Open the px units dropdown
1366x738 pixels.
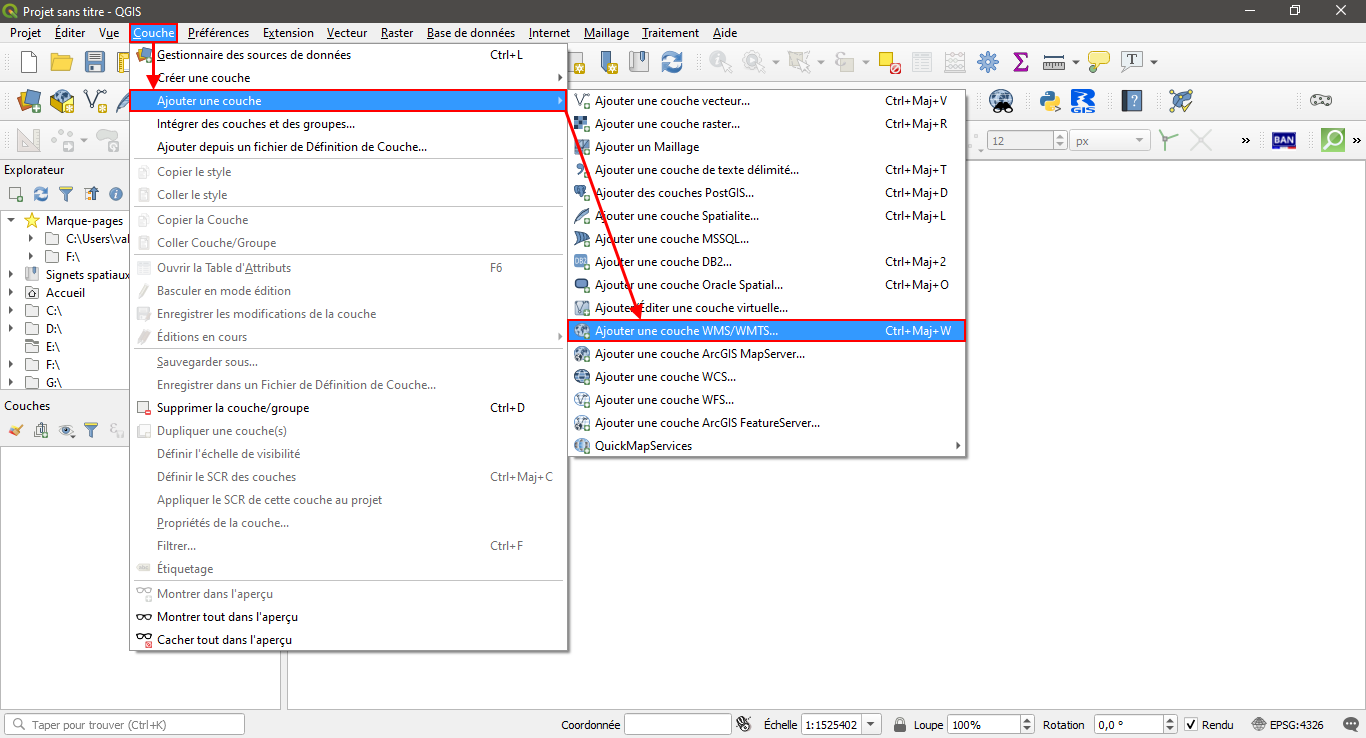[1139, 141]
